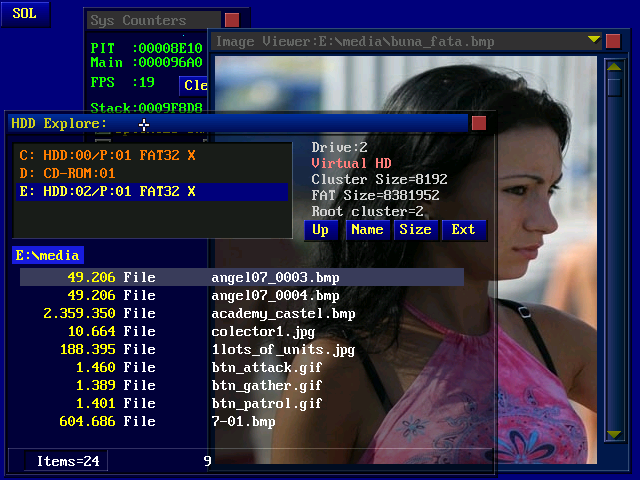Click the HDD Explore title bar
This screenshot has height=480, width=640.
click(x=238, y=123)
